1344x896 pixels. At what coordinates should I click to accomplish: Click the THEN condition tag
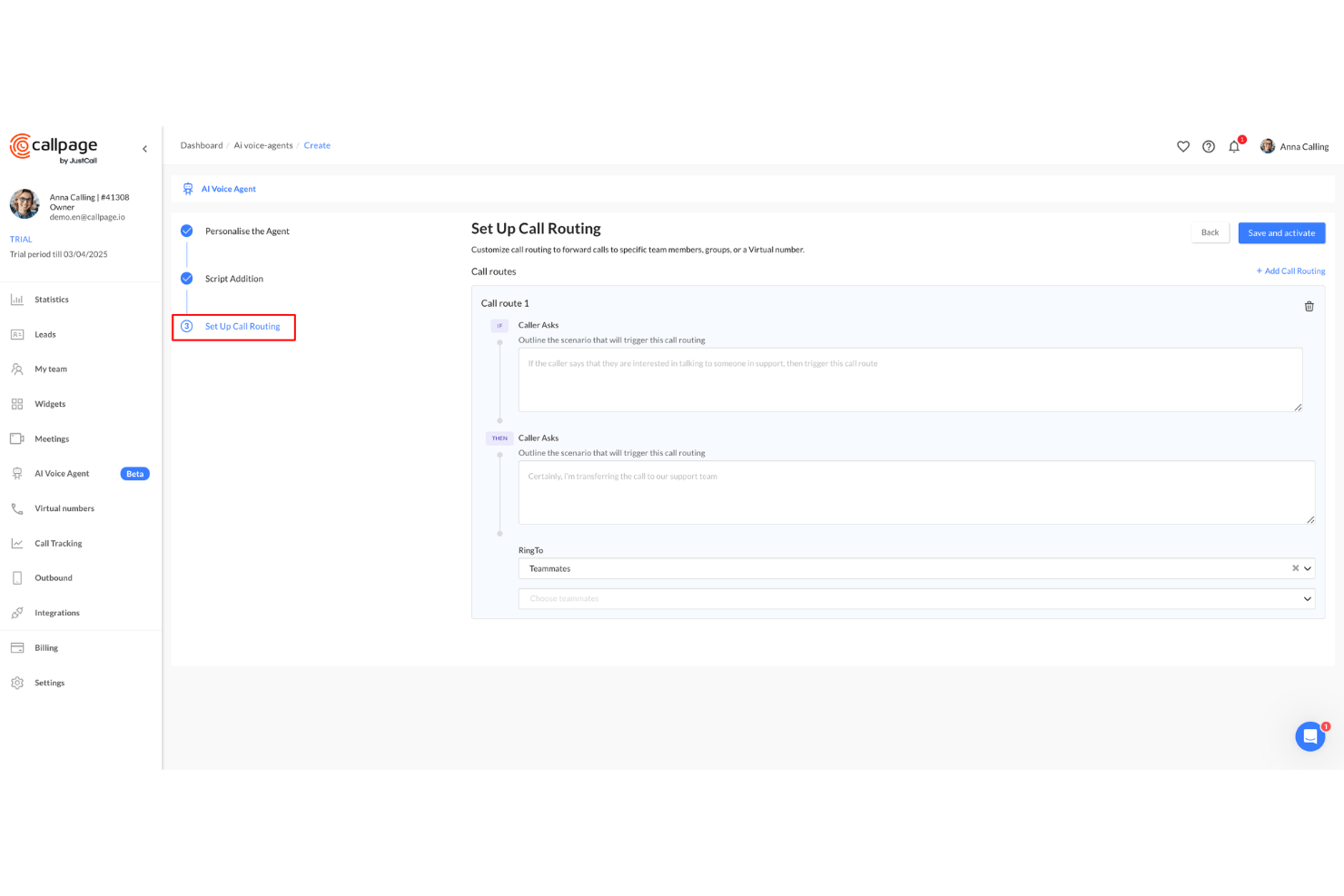[499, 438]
